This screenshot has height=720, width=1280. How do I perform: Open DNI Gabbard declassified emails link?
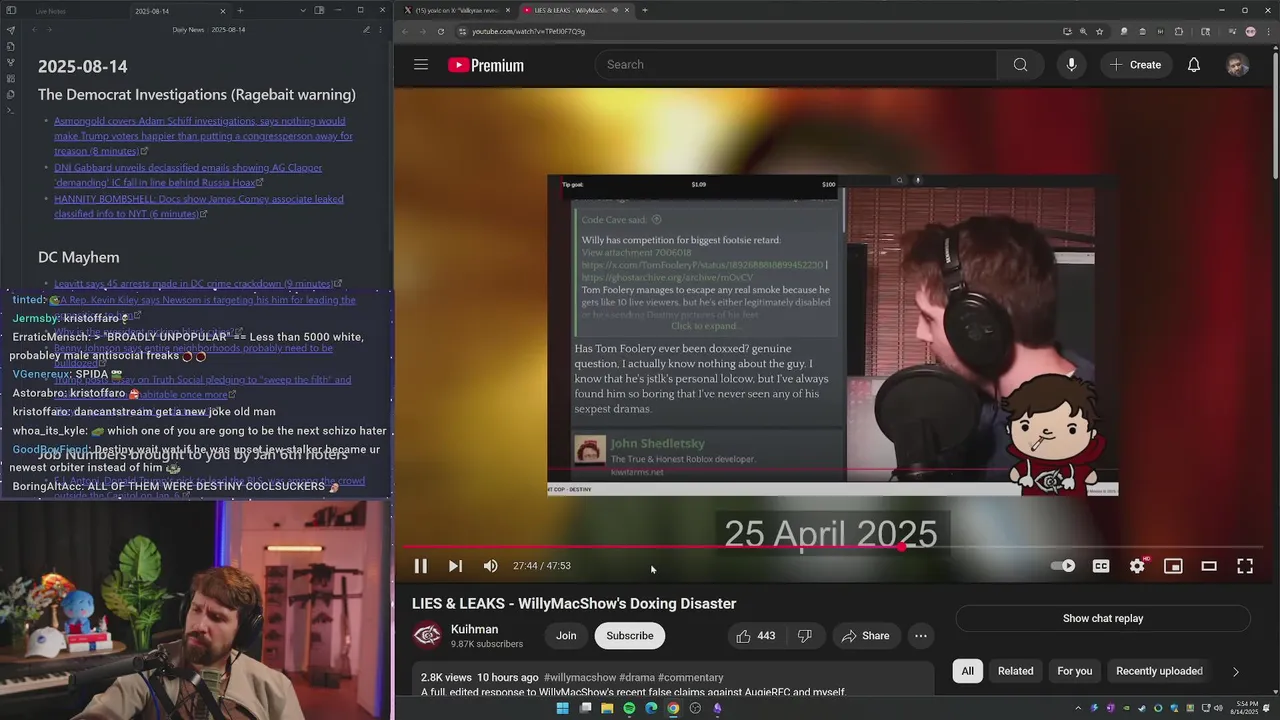pos(188,175)
